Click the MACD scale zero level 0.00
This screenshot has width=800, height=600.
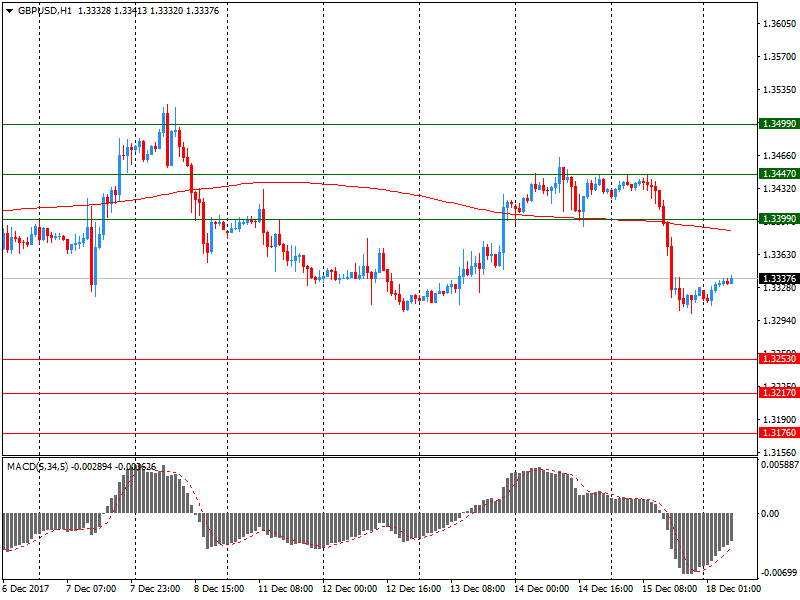pos(770,514)
